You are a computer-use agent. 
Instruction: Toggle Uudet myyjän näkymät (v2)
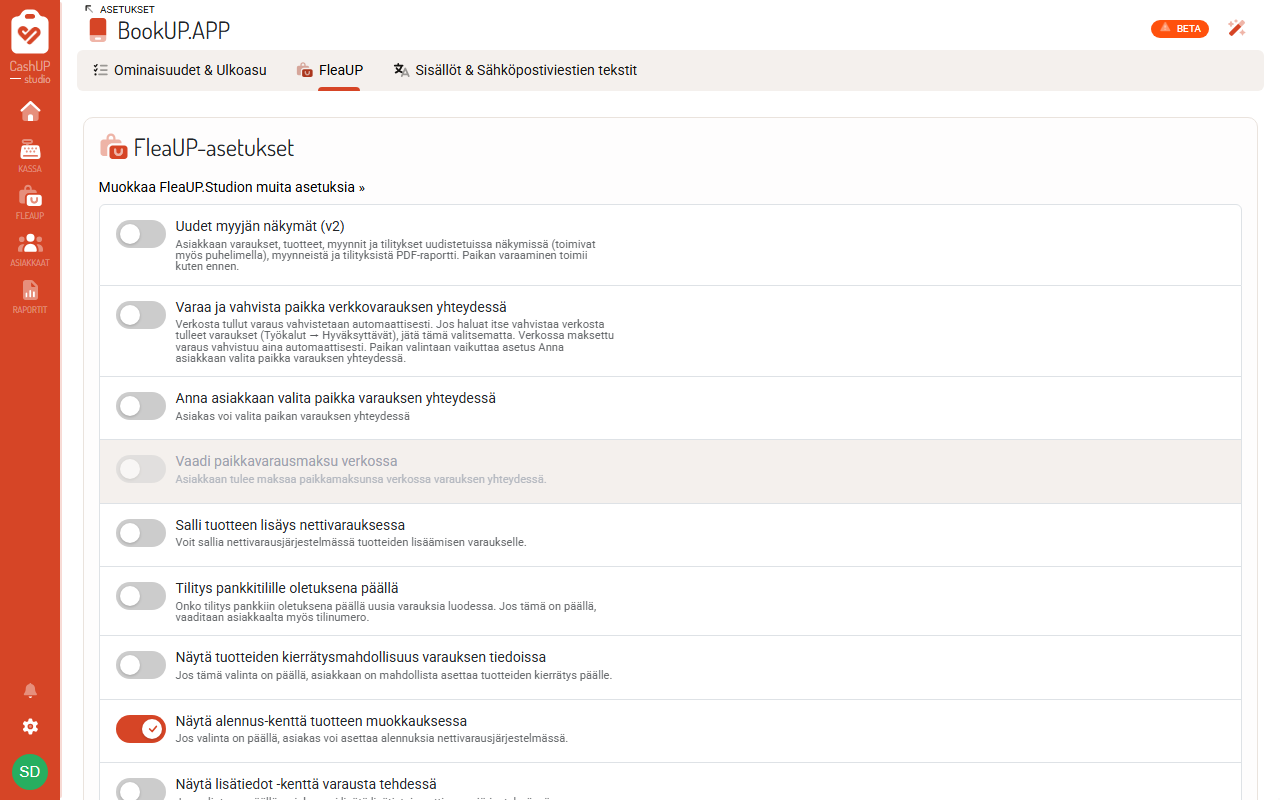(x=141, y=234)
